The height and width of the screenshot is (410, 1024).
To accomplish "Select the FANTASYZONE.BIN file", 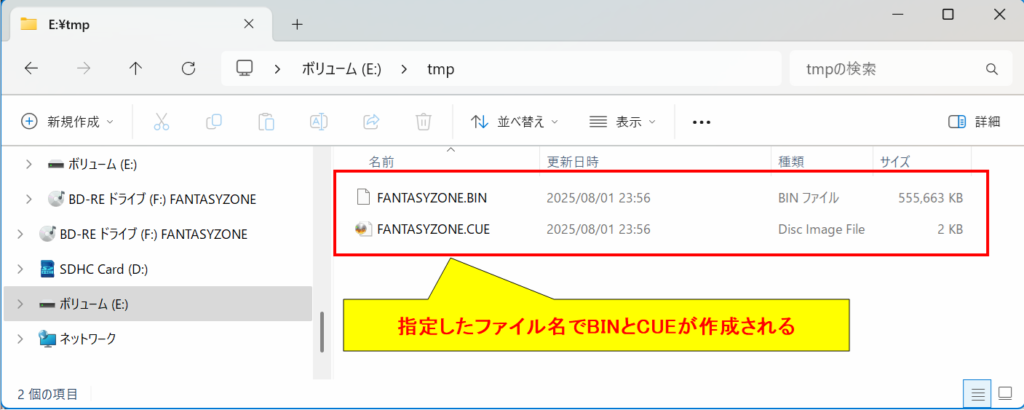I will point(432,198).
